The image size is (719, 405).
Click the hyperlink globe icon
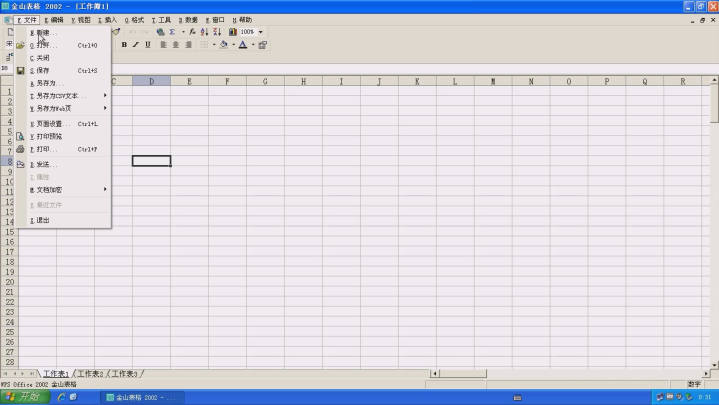point(160,32)
